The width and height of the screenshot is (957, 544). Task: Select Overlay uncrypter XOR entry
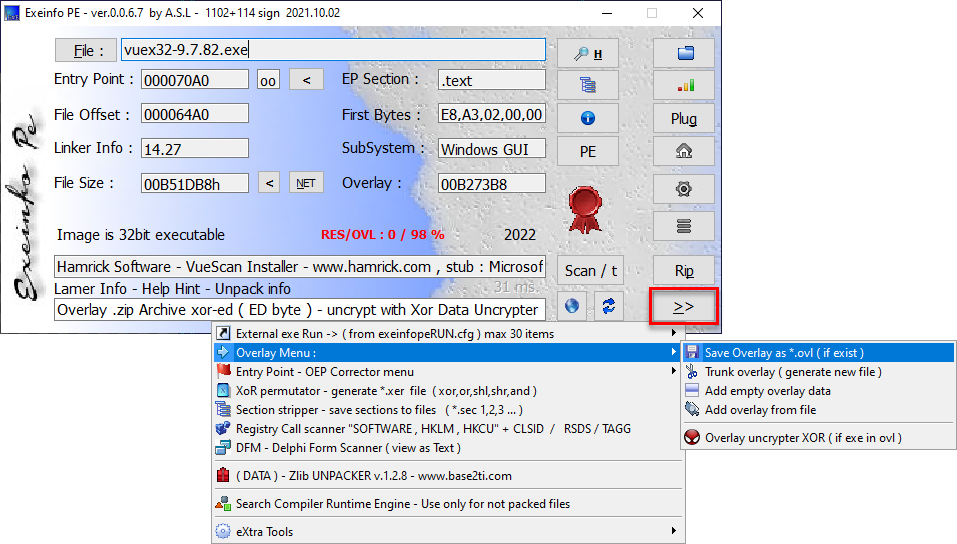point(818,437)
